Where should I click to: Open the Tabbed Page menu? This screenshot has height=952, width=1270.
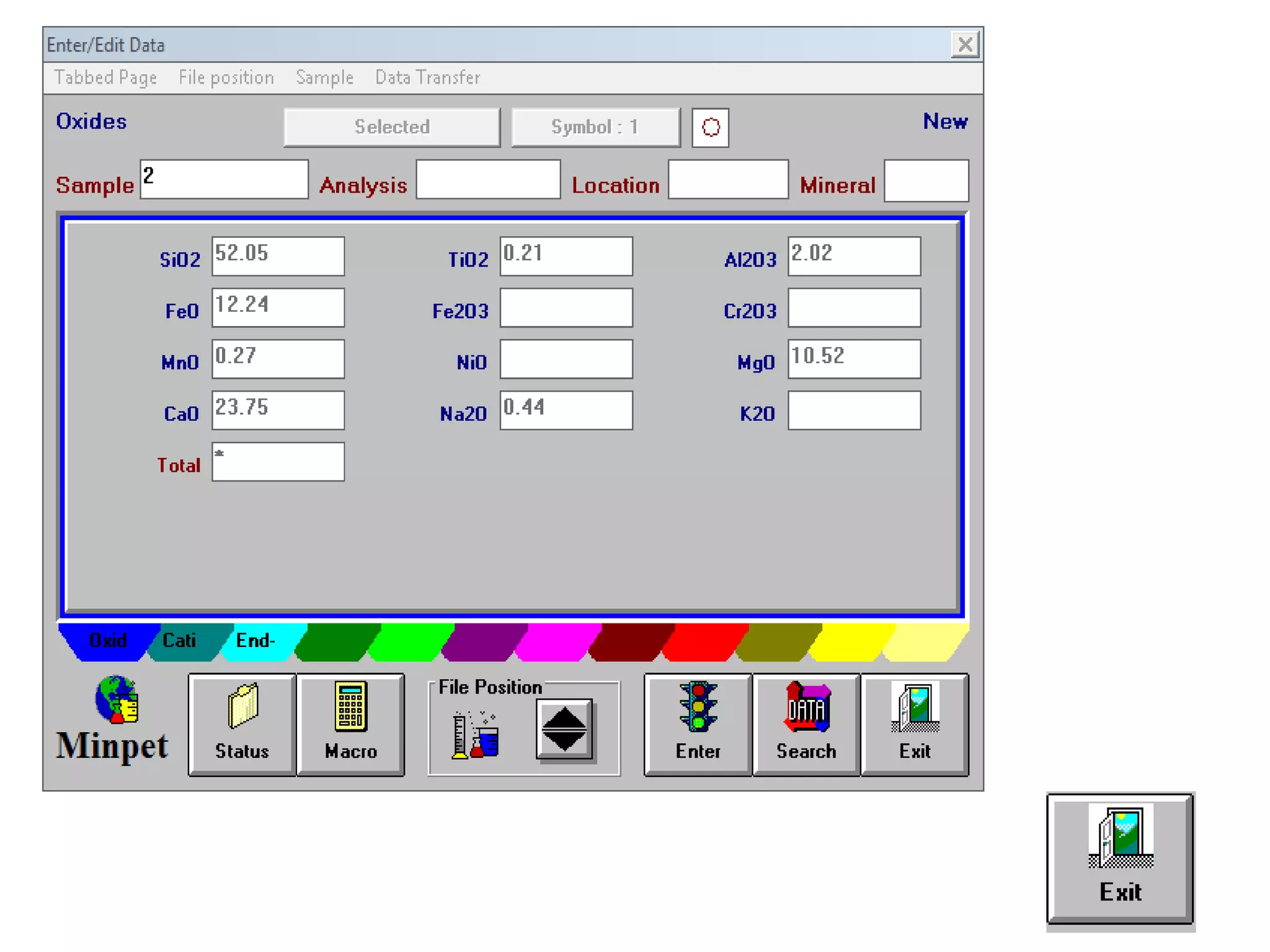(x=105, y=77)
